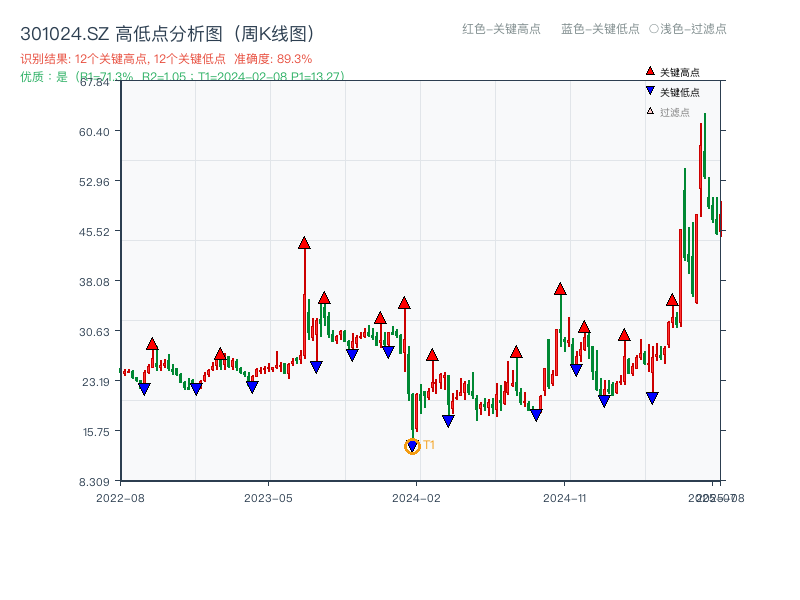Click the 2023-05 x-axis label
This screenshot has width=800, height=600.
coord(268,498)
